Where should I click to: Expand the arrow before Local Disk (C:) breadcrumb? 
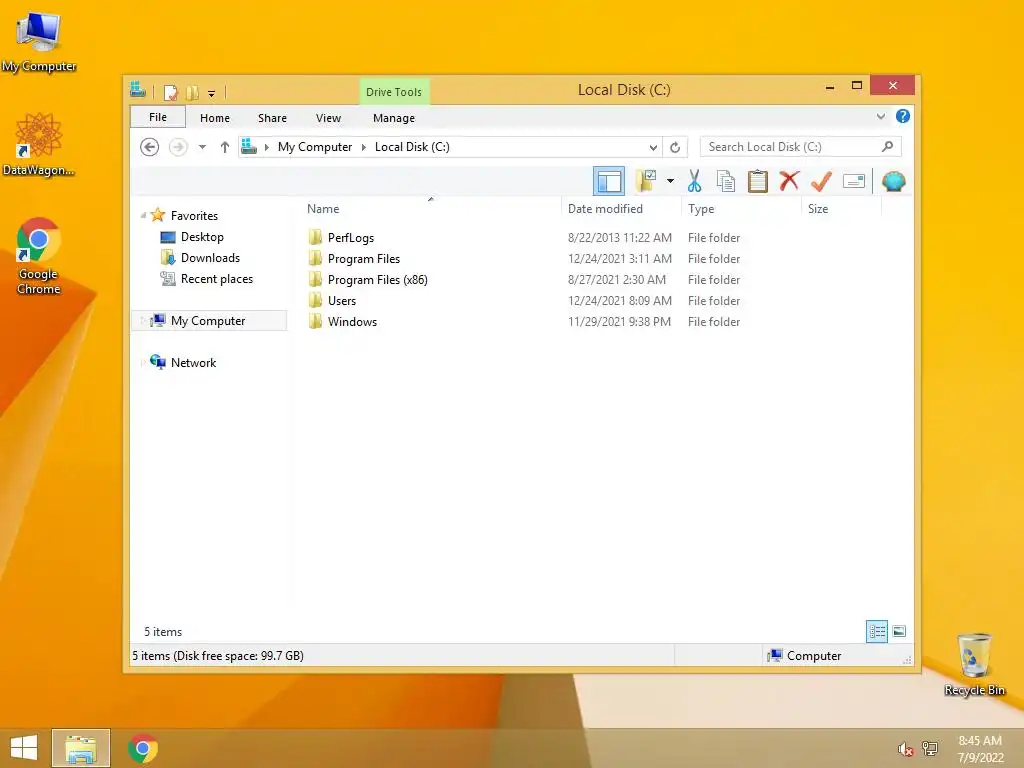point(364,147)
